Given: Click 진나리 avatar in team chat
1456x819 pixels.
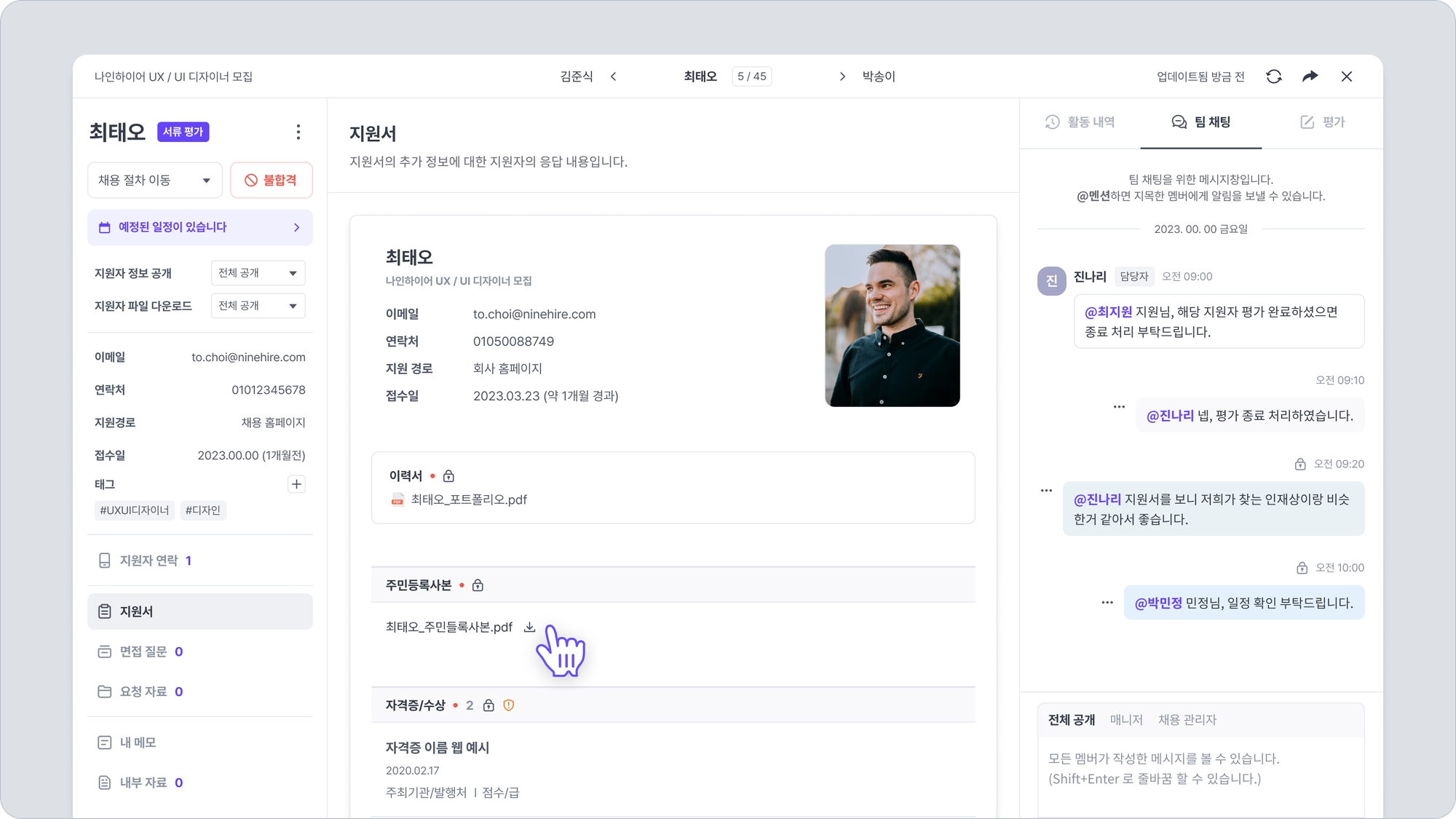Looking at the screenshot, I should (x=1051, y=280).
